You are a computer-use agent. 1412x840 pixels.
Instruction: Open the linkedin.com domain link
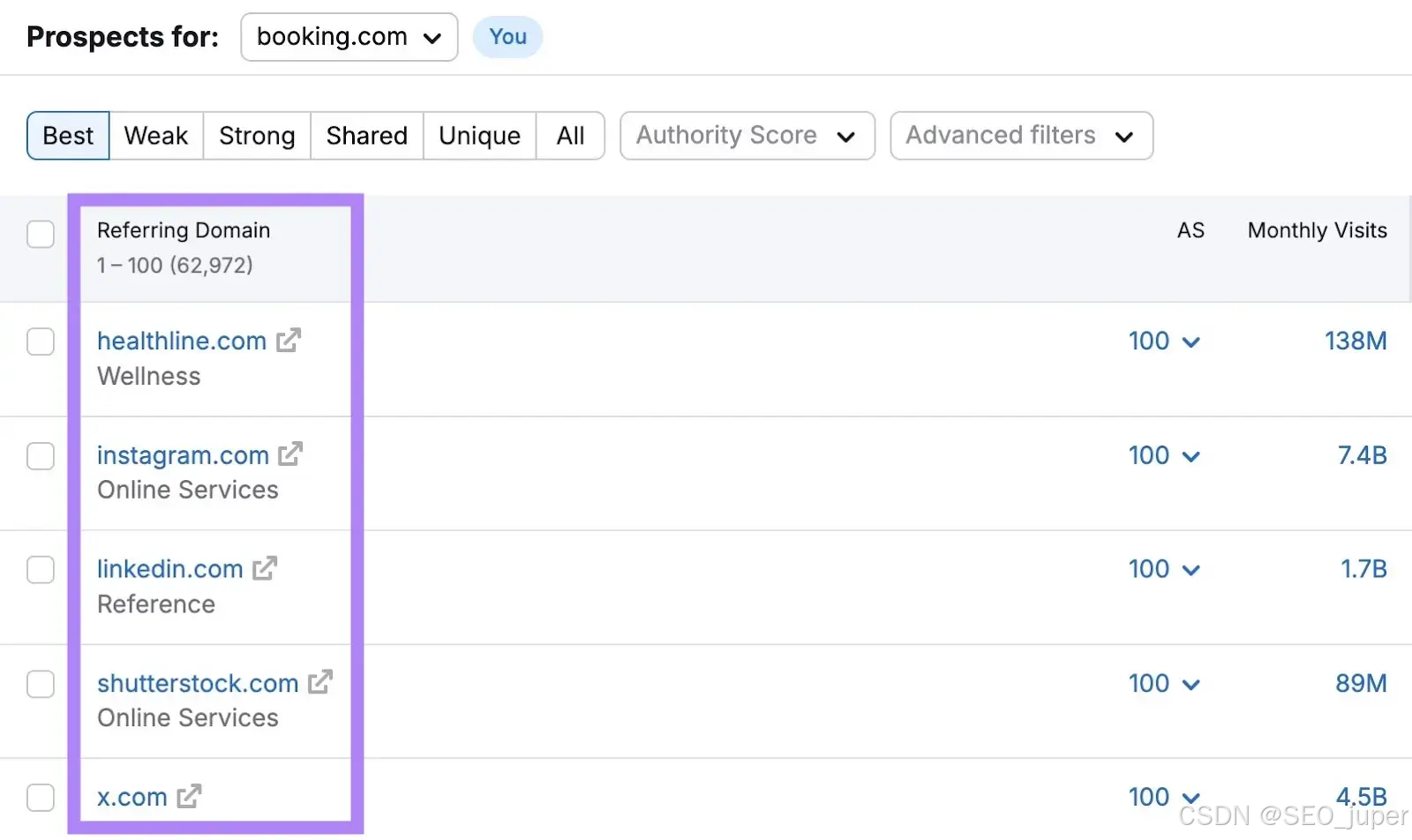[x=170, y=569]
